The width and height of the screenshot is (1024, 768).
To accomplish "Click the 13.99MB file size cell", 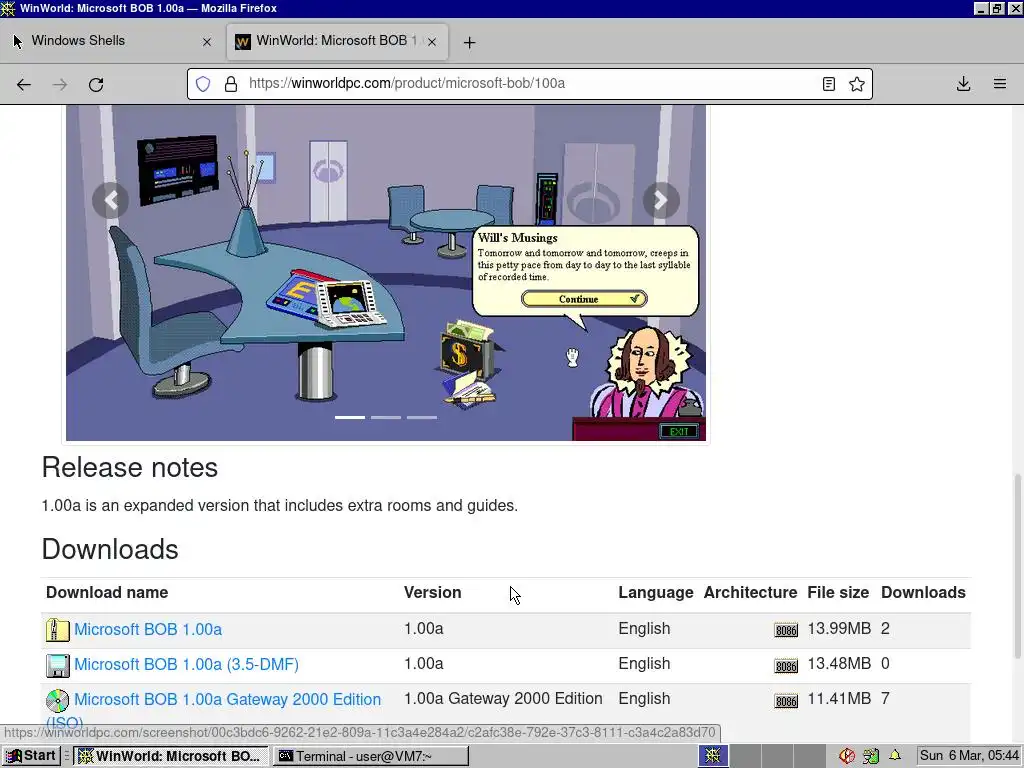I will [839, 629].
